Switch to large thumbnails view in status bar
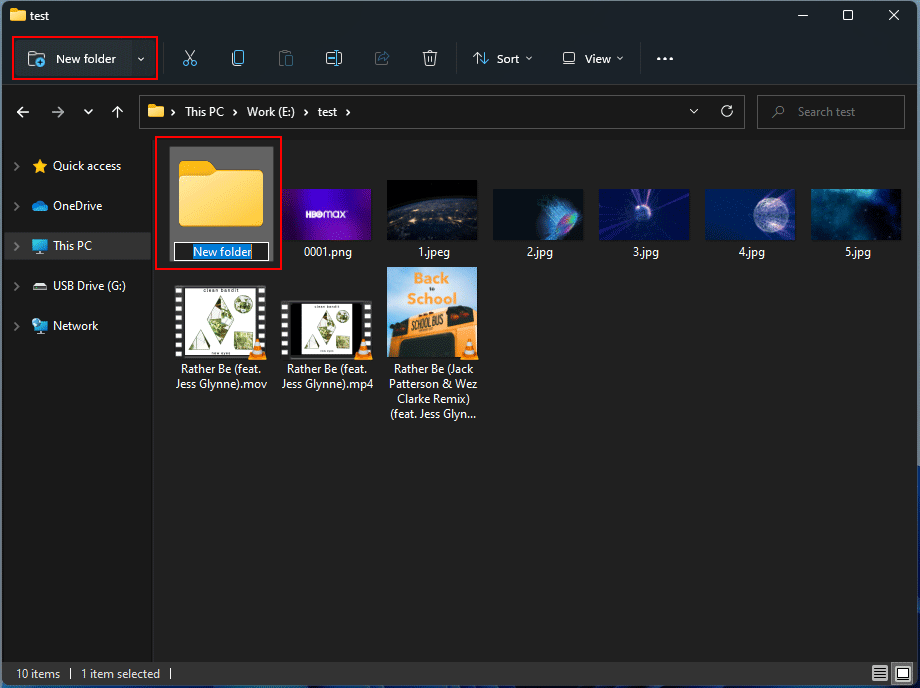 pyautogui.click(x=901, y=673)
